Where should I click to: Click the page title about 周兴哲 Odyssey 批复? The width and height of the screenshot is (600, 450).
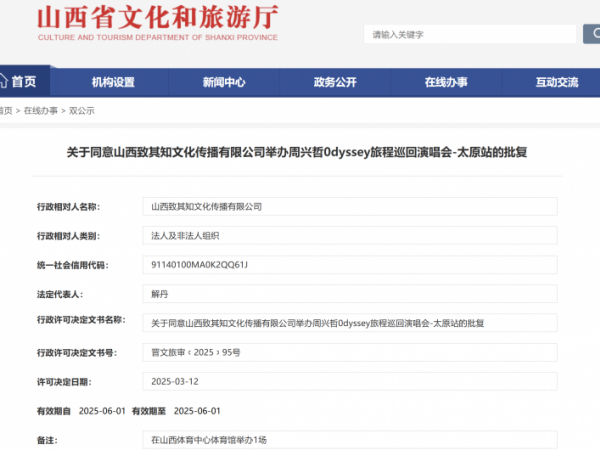(296, 153)
